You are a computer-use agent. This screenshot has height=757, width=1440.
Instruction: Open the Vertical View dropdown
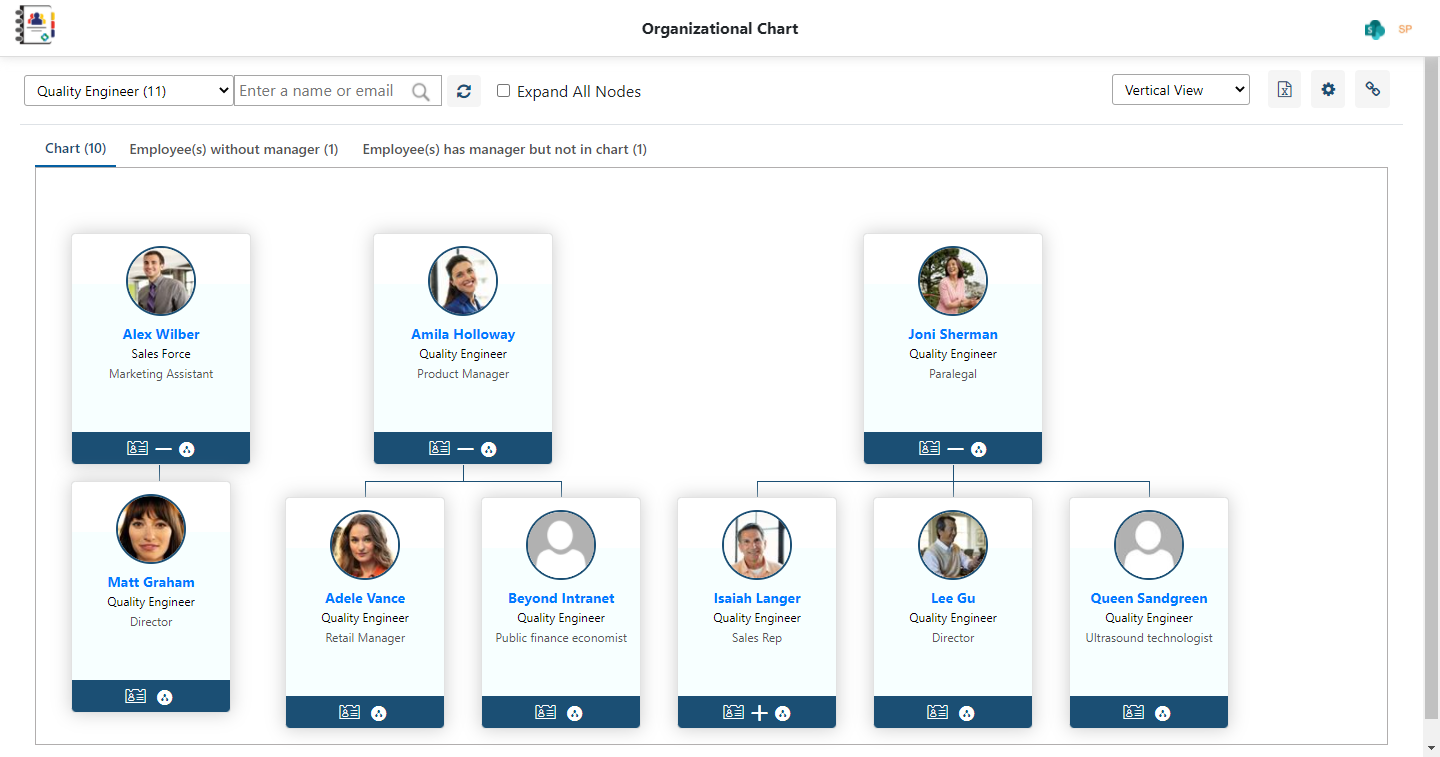click(x=1181, y=89)
